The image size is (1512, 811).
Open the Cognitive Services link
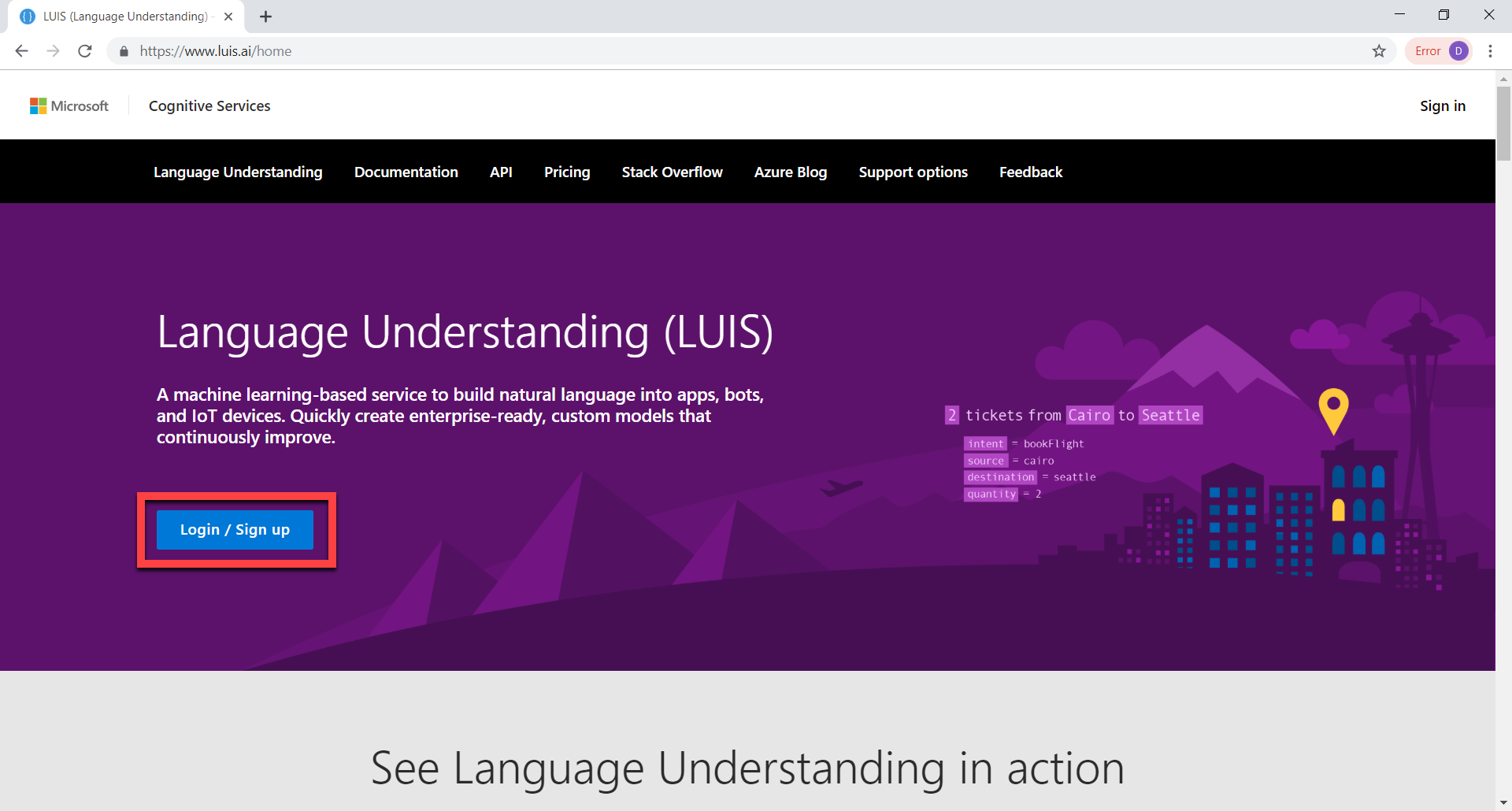coord(209,106)
